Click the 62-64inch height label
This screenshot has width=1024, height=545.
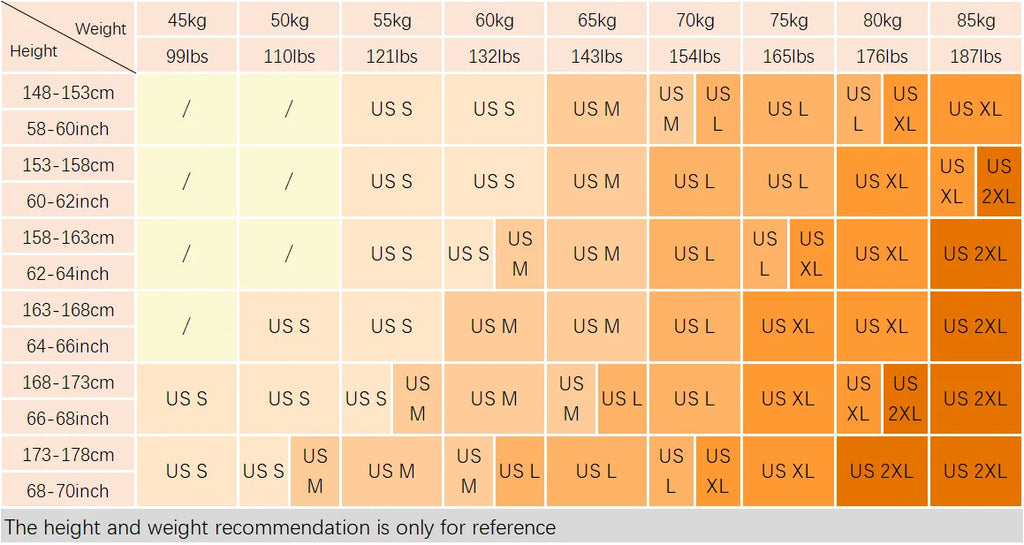pos(68,273)
